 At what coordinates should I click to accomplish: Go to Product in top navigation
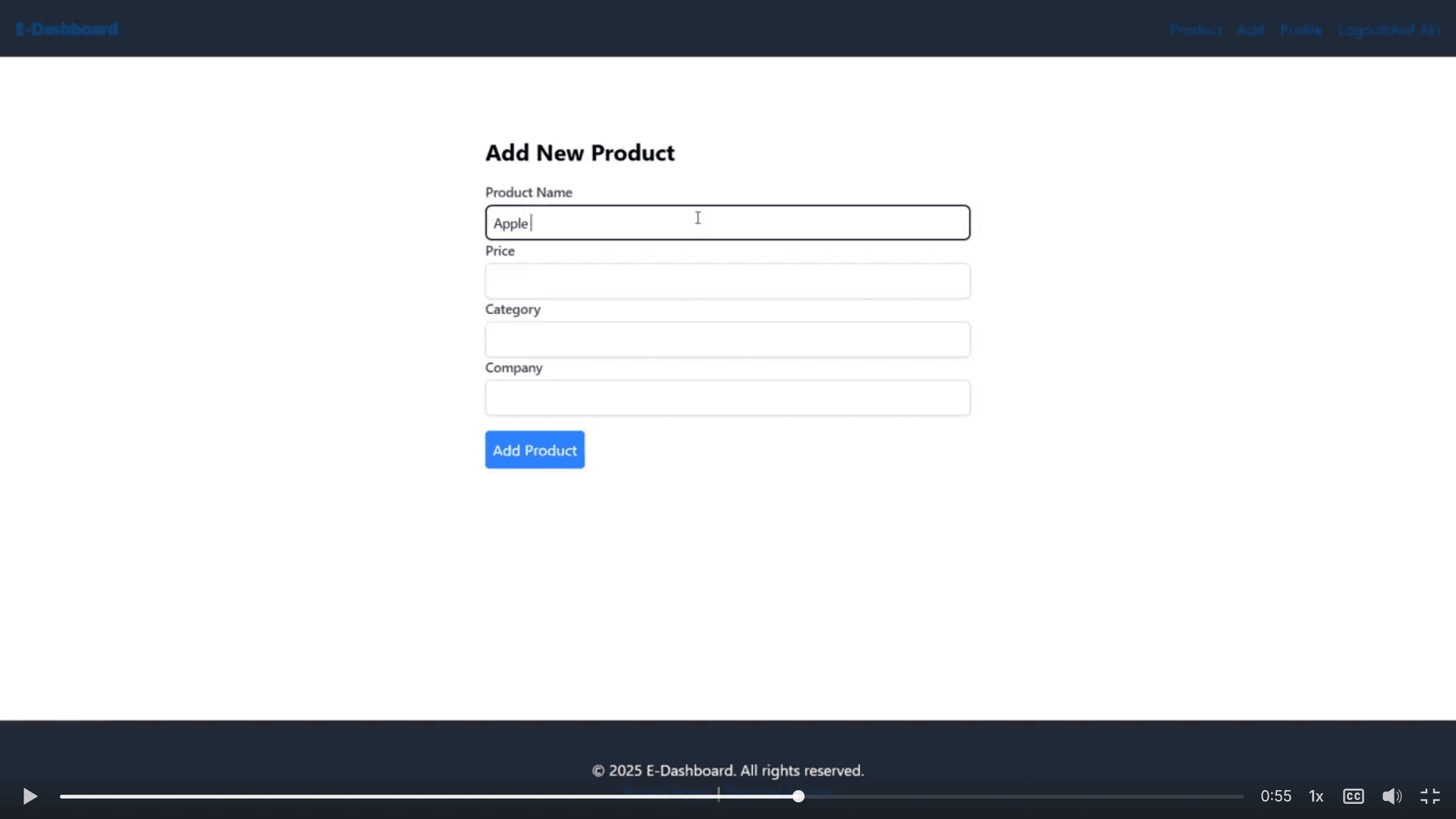pyautogui.click(x=1196, y=30)
